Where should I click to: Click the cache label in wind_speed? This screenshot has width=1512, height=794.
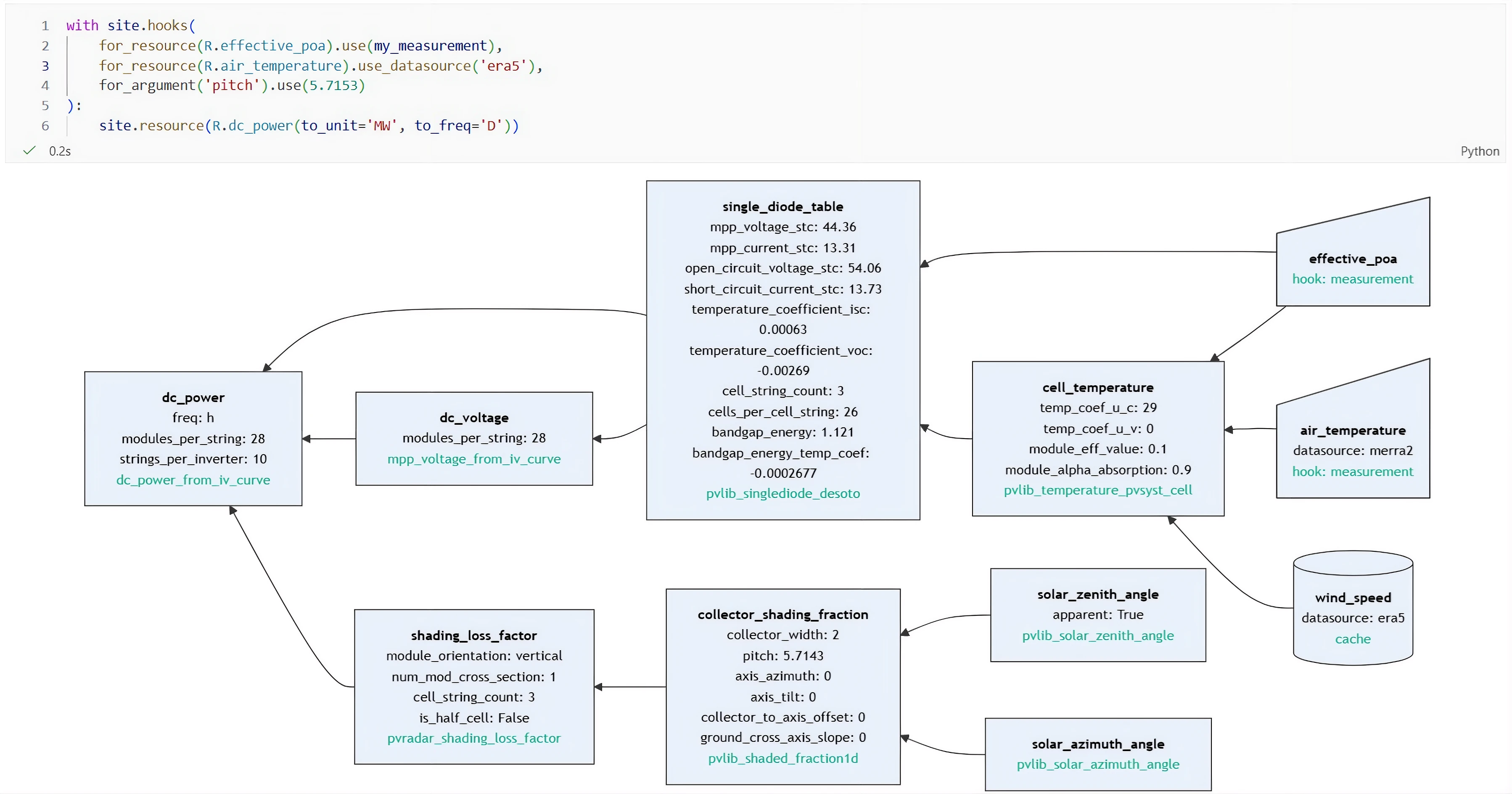[x=1352, y=639]
